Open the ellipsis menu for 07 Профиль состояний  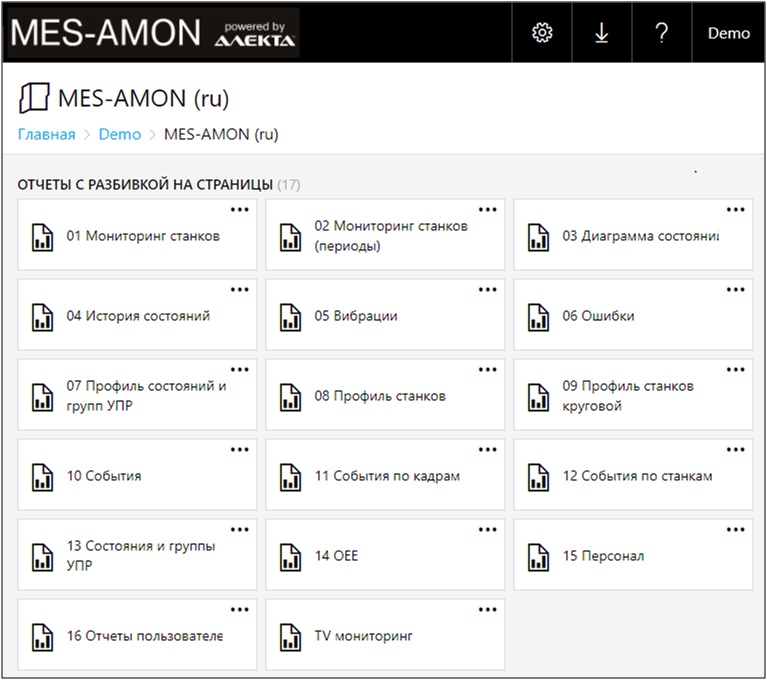(240, 370)
